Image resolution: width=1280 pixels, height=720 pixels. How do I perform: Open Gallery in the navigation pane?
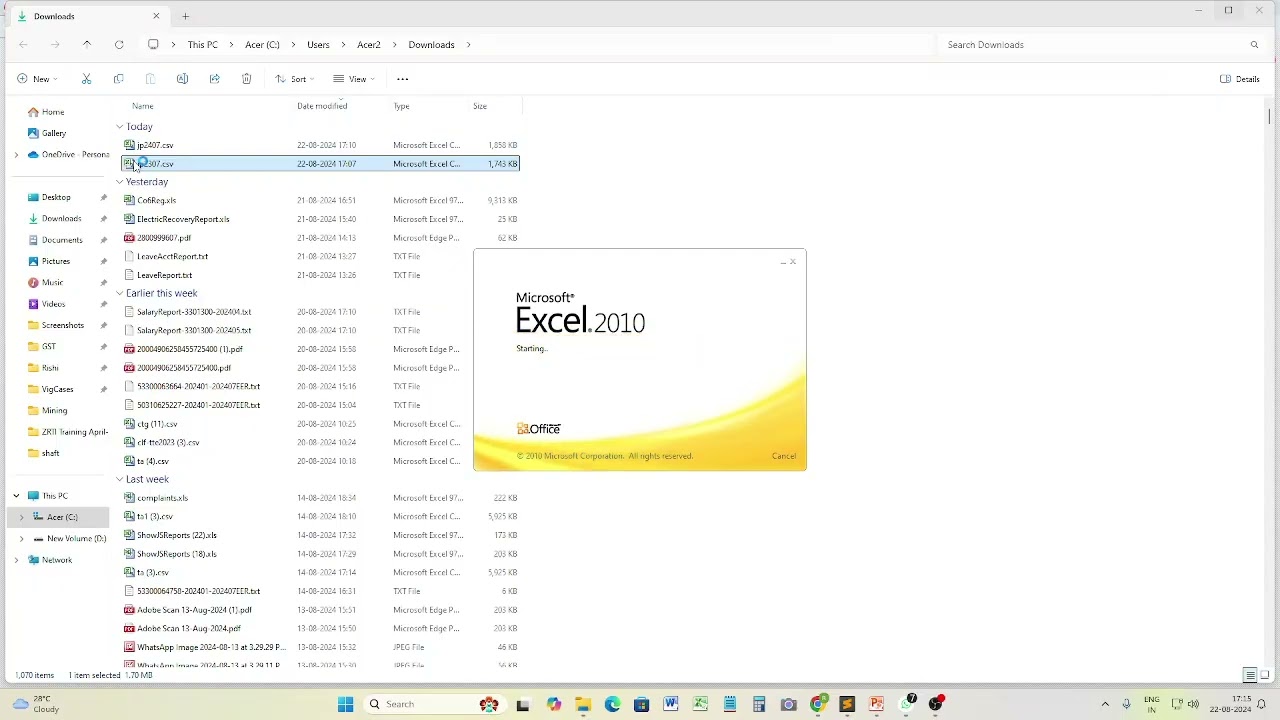point(54,133)
